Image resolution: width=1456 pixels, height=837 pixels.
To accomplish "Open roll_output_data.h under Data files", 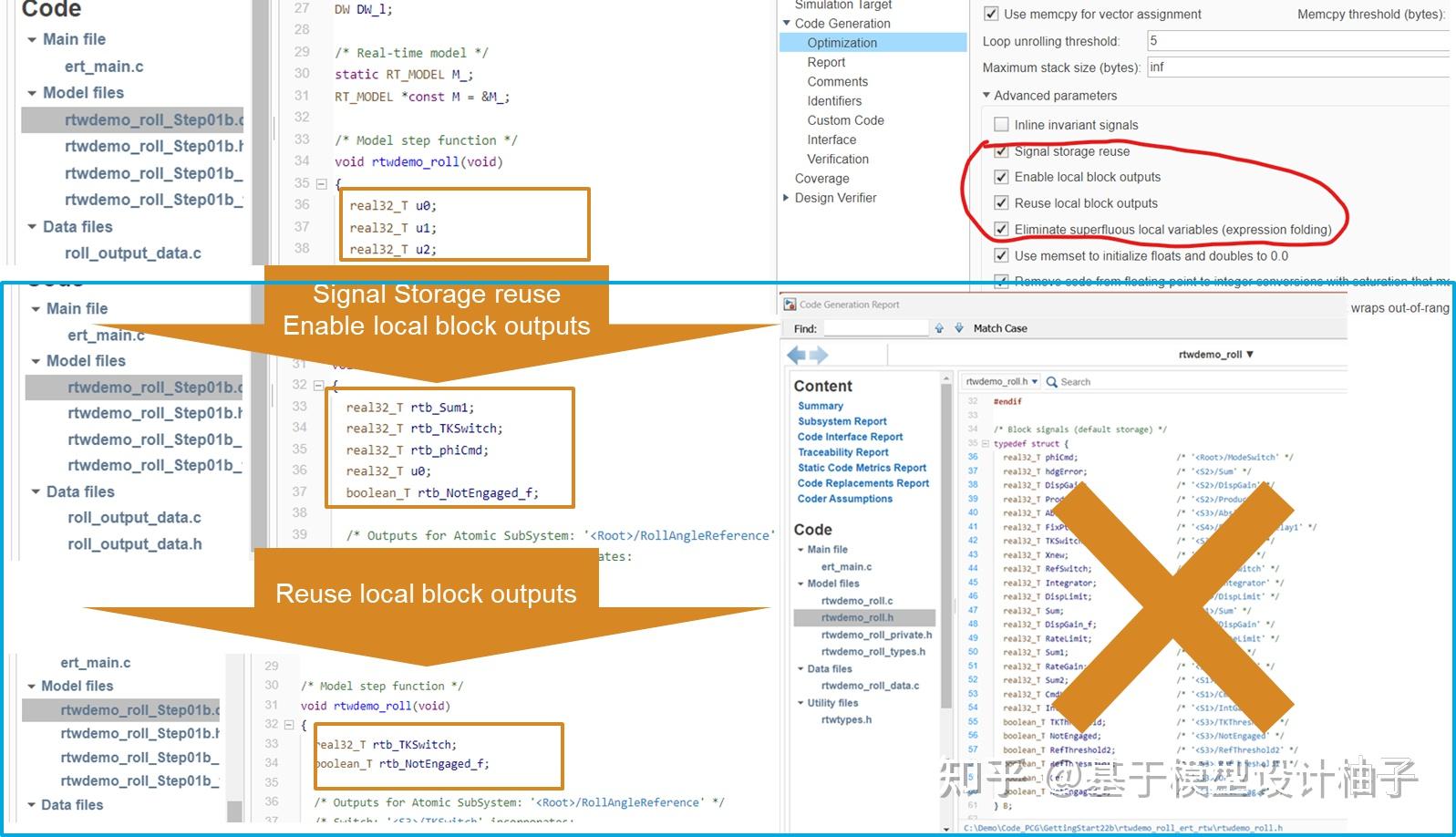I will (135, 544).
